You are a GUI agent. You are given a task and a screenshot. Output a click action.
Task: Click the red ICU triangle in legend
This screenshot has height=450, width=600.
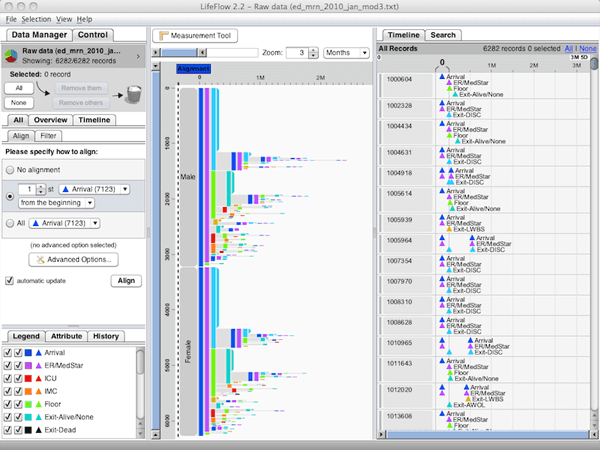click(39, 378)
